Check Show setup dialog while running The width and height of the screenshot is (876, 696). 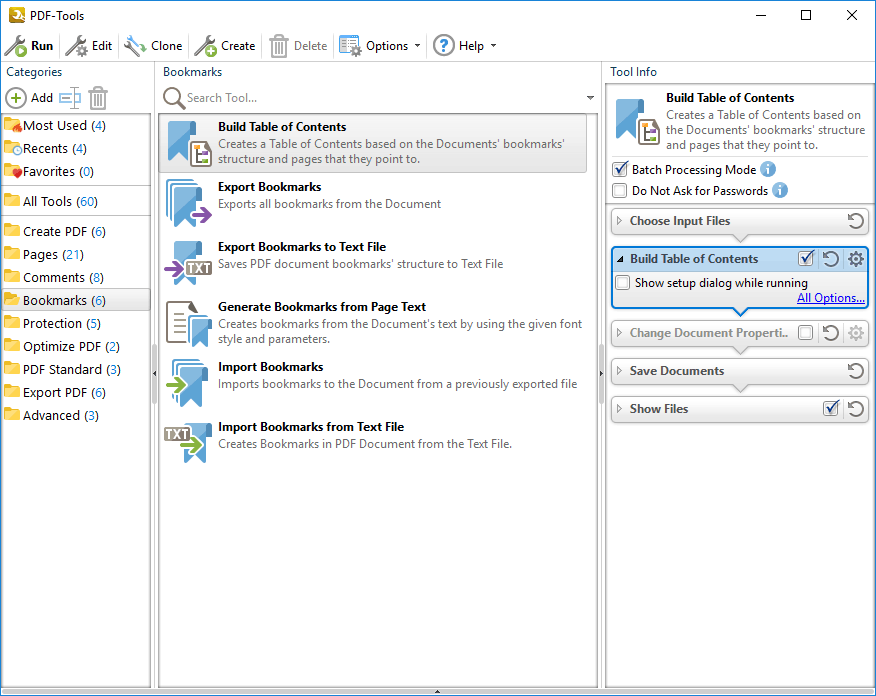pyautogui.click(x=623, y=283)
